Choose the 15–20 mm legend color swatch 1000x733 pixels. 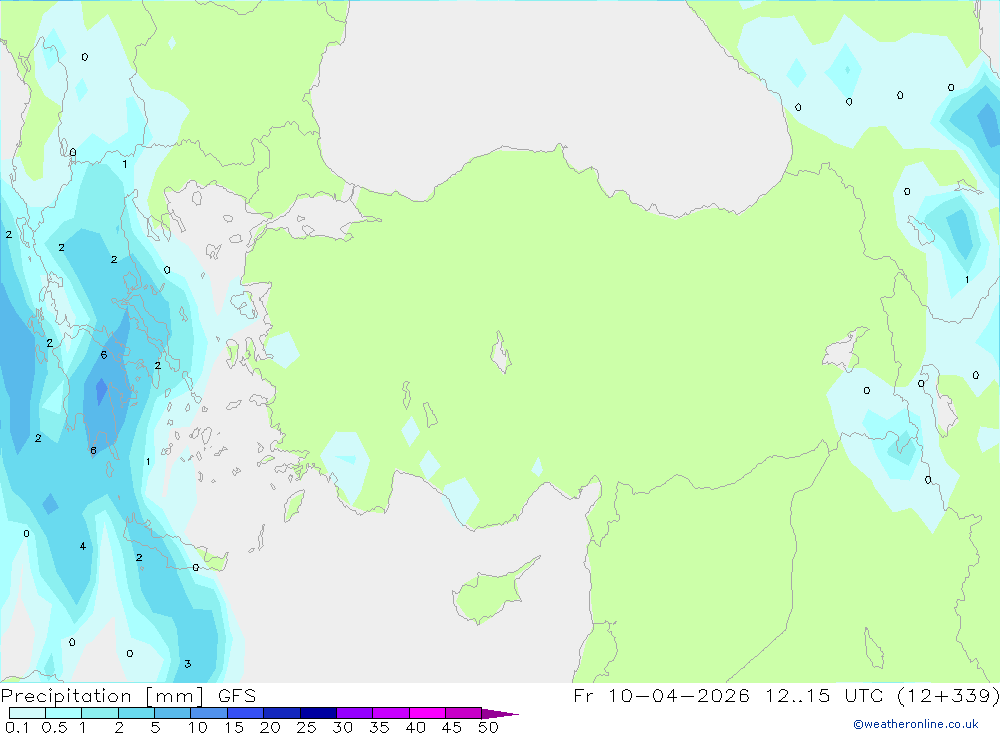246,713
